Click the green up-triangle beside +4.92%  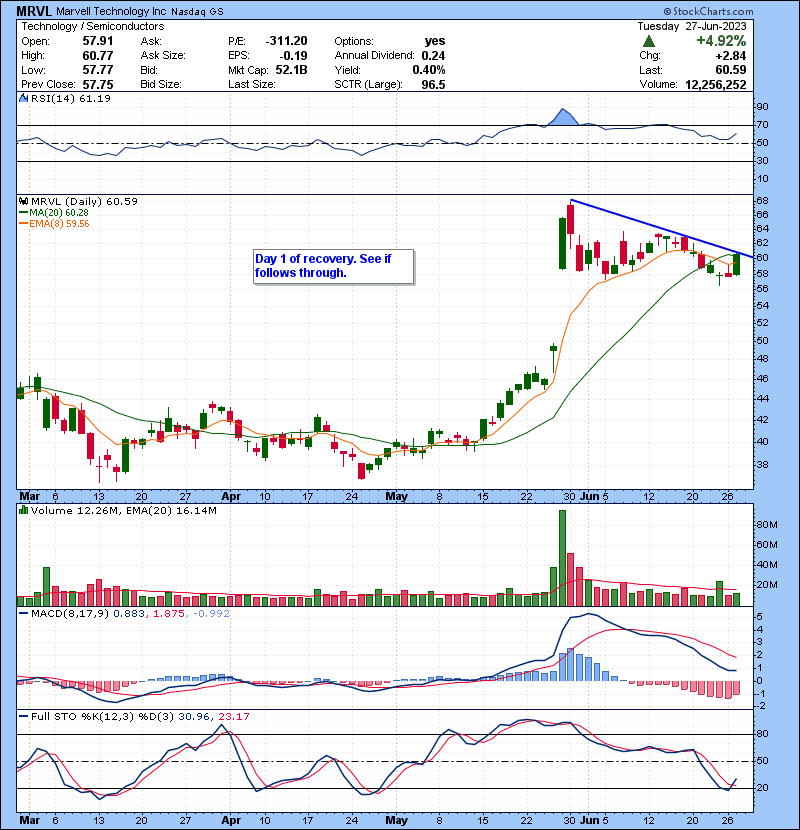coord(649,41)
